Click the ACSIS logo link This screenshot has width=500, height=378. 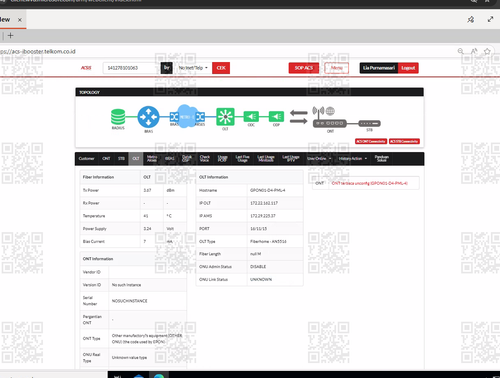point(86,68)
